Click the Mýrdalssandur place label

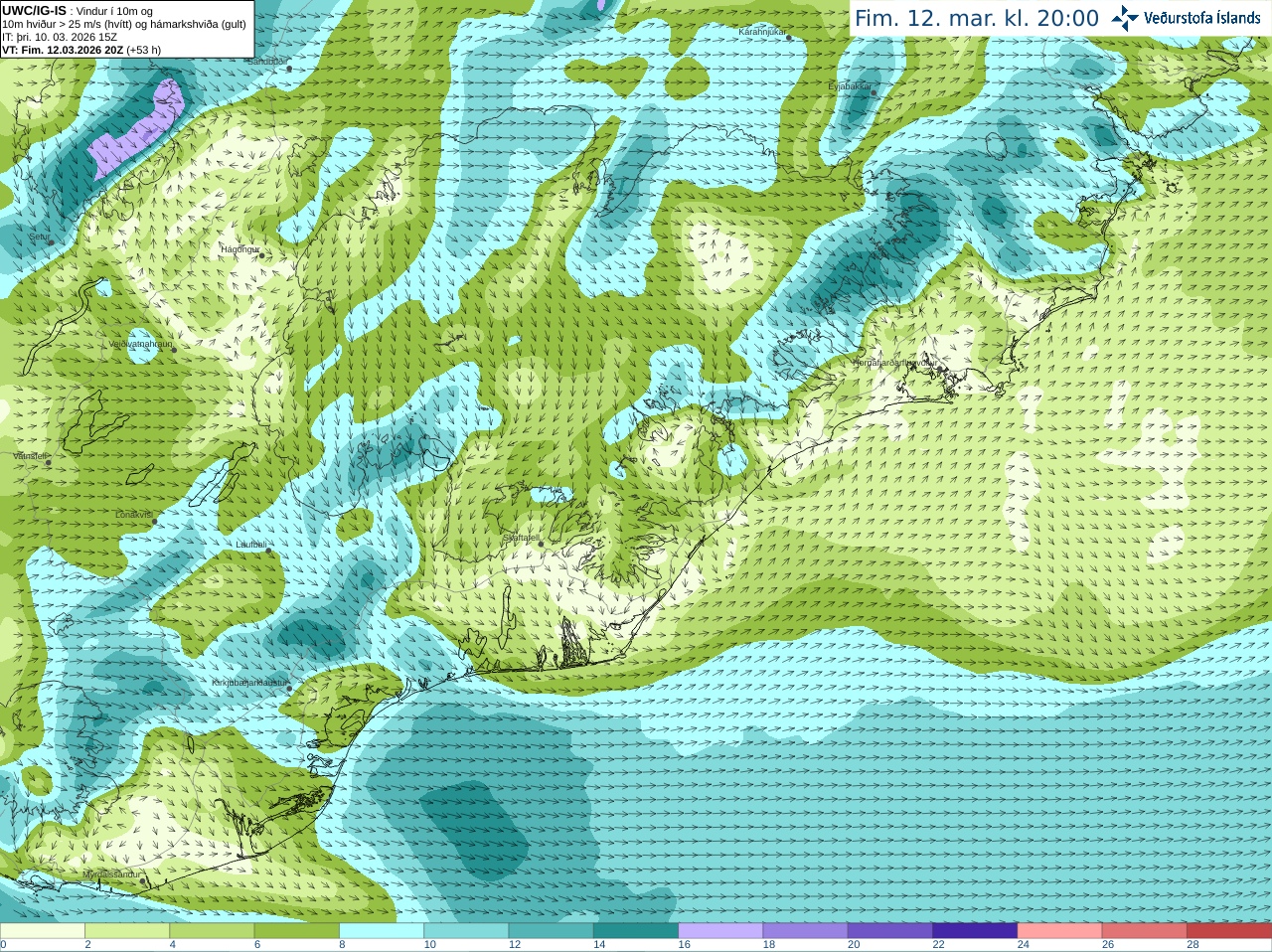click(x=111, y=874)
